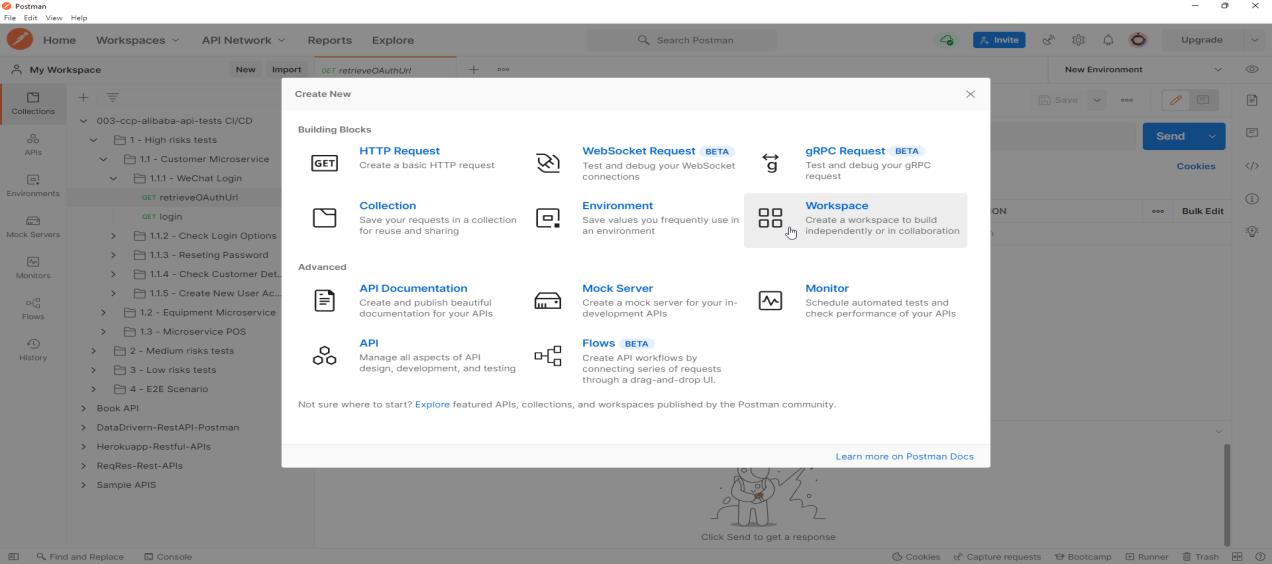Viewport: 1272px width, 564px height.
Task: Click the gRPC Request icon
Action: (x=770, y=164)
